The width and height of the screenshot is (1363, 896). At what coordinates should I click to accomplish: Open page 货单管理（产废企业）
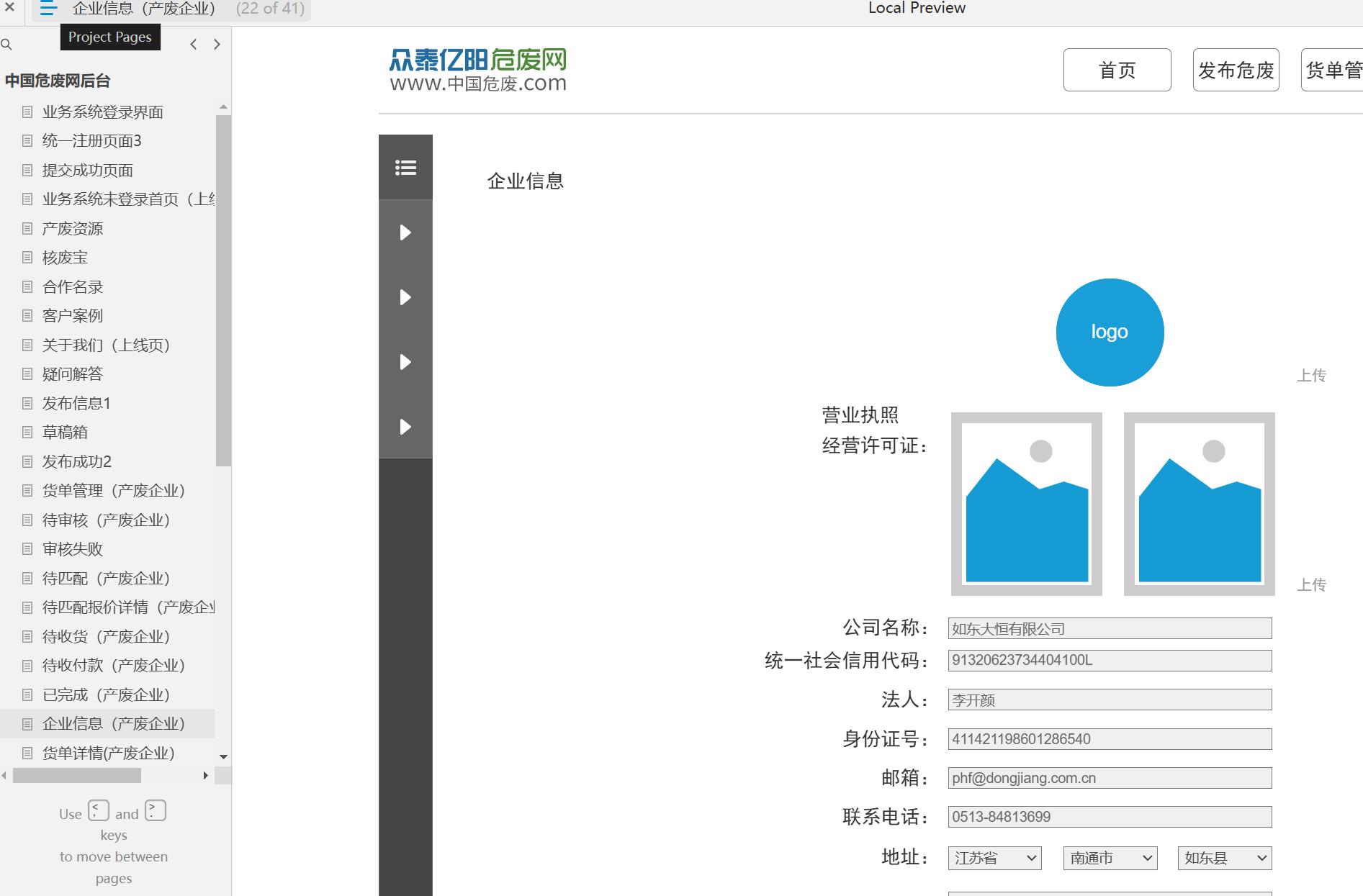point(114,491)
